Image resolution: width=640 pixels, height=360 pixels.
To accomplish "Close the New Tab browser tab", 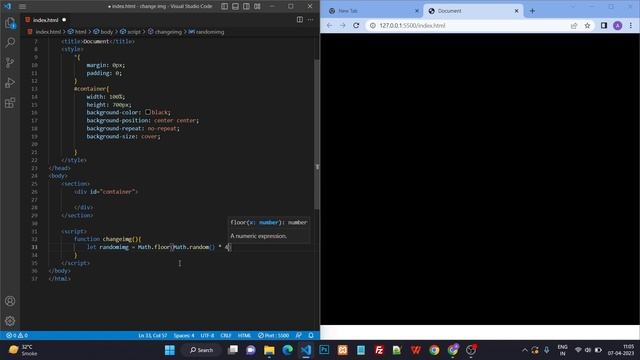I will click(x=417, y=11).
